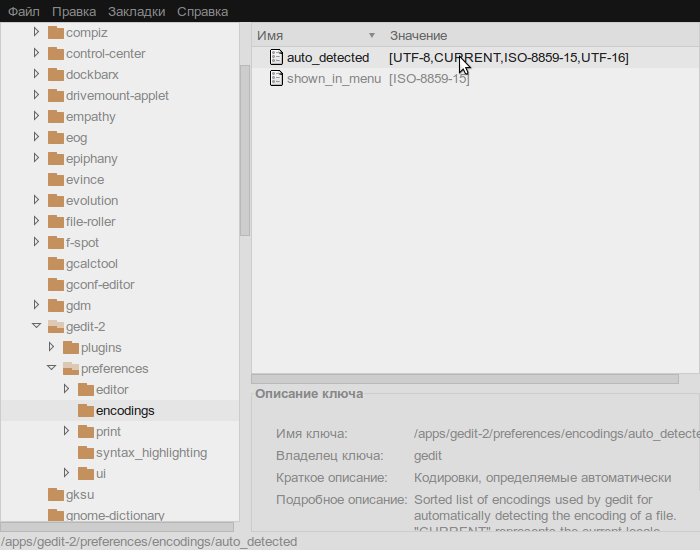Click the drivemount-applet folder icon

point(56,96)
